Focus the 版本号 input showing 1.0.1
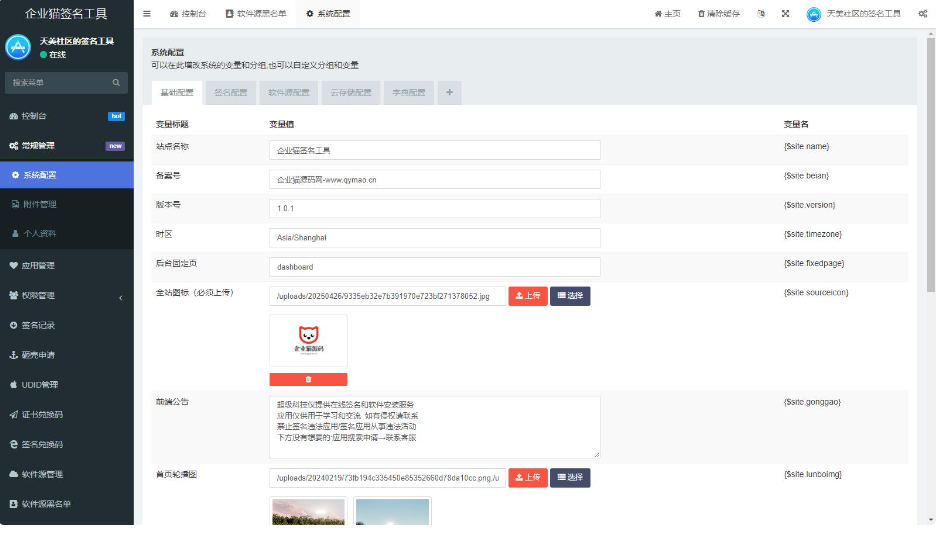 pos(435,208)
